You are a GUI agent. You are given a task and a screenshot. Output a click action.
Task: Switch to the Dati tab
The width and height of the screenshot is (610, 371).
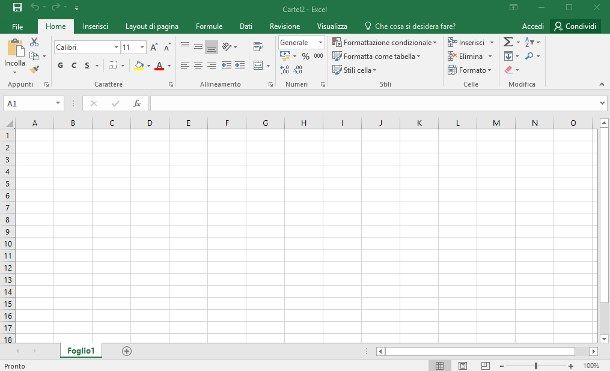(246, 26)
